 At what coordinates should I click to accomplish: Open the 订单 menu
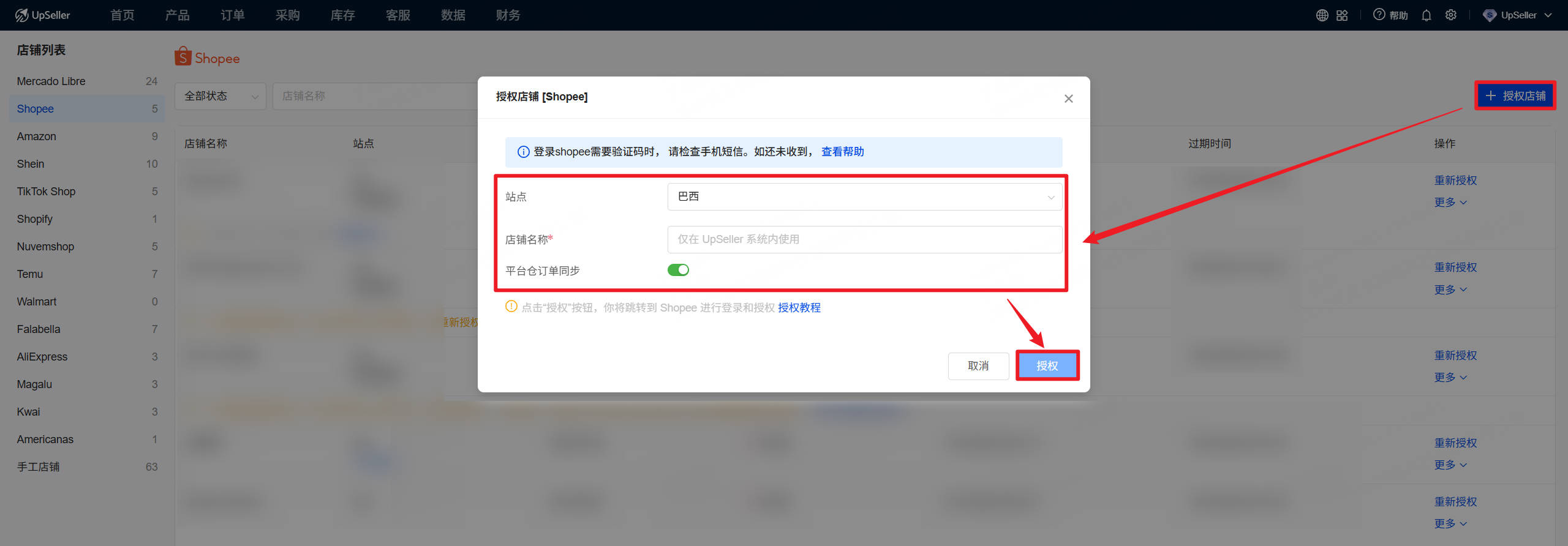233,15
